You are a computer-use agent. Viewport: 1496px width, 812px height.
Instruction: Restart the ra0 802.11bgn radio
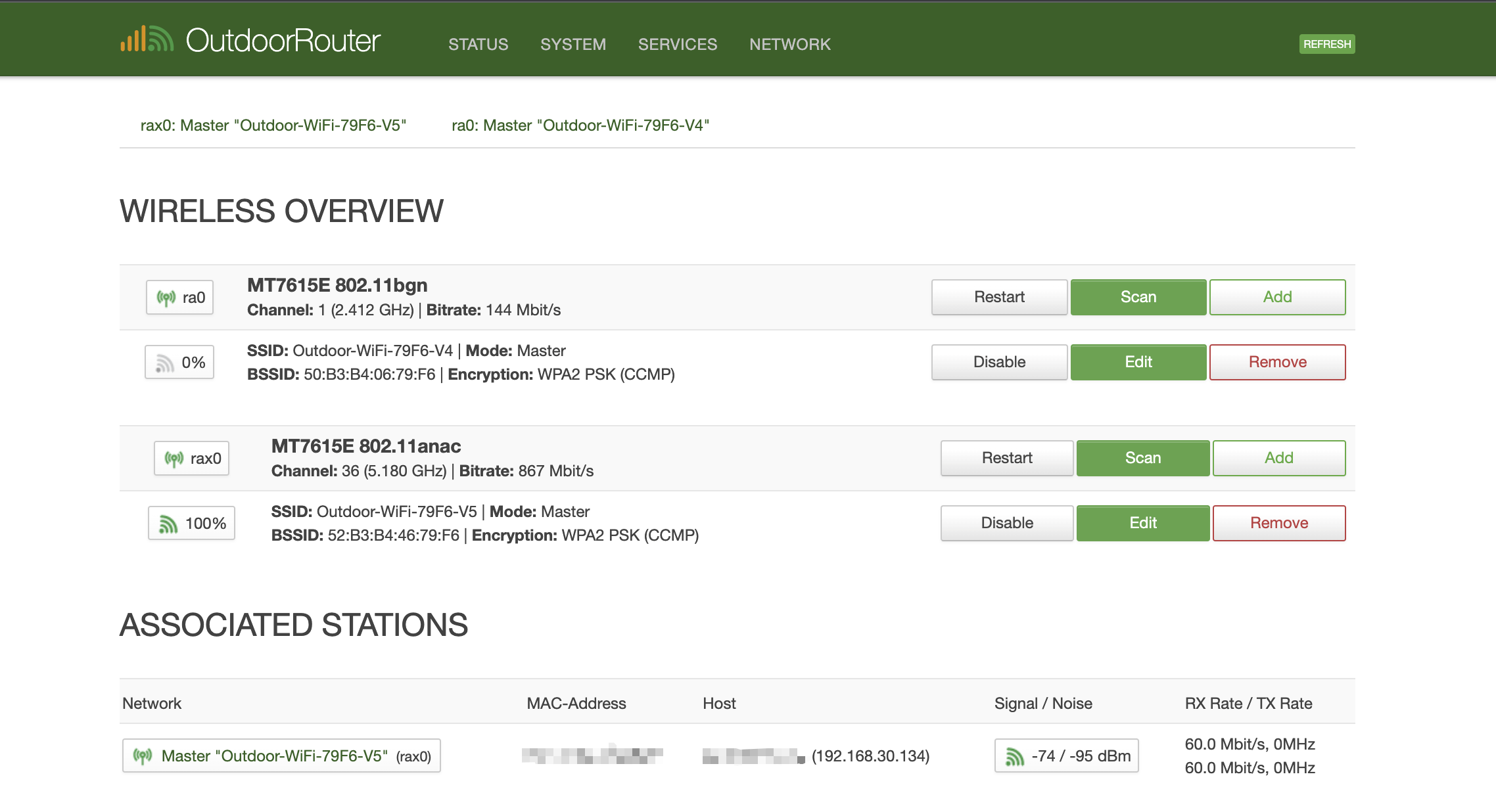pyautogui.click(x=998, y=297)
